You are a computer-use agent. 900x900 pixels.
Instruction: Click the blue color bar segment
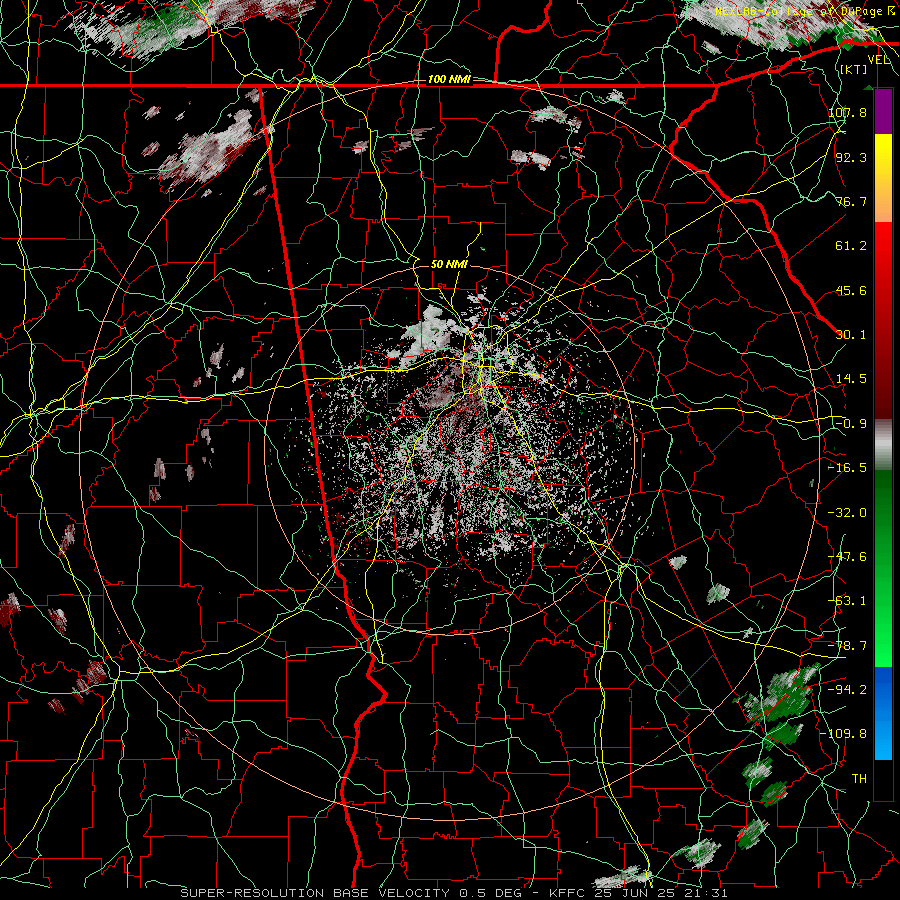pos(883,713)
